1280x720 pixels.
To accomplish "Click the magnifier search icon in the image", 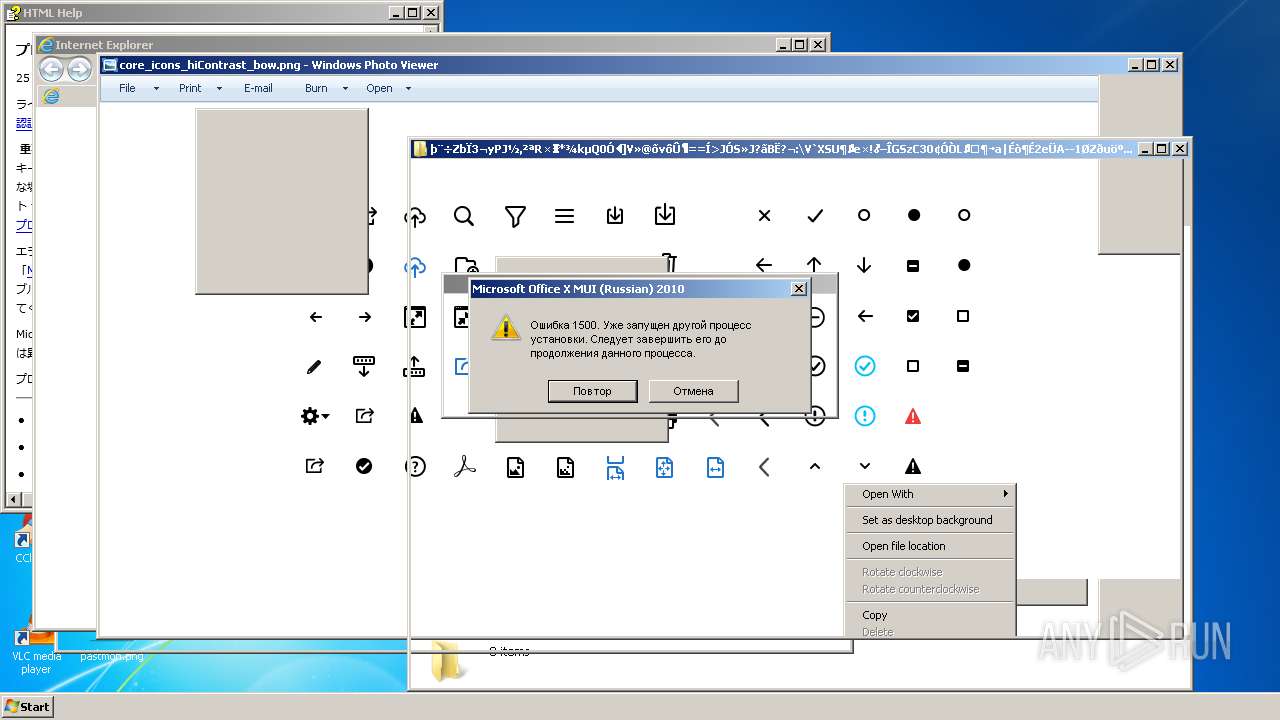I will click(463, 216).
